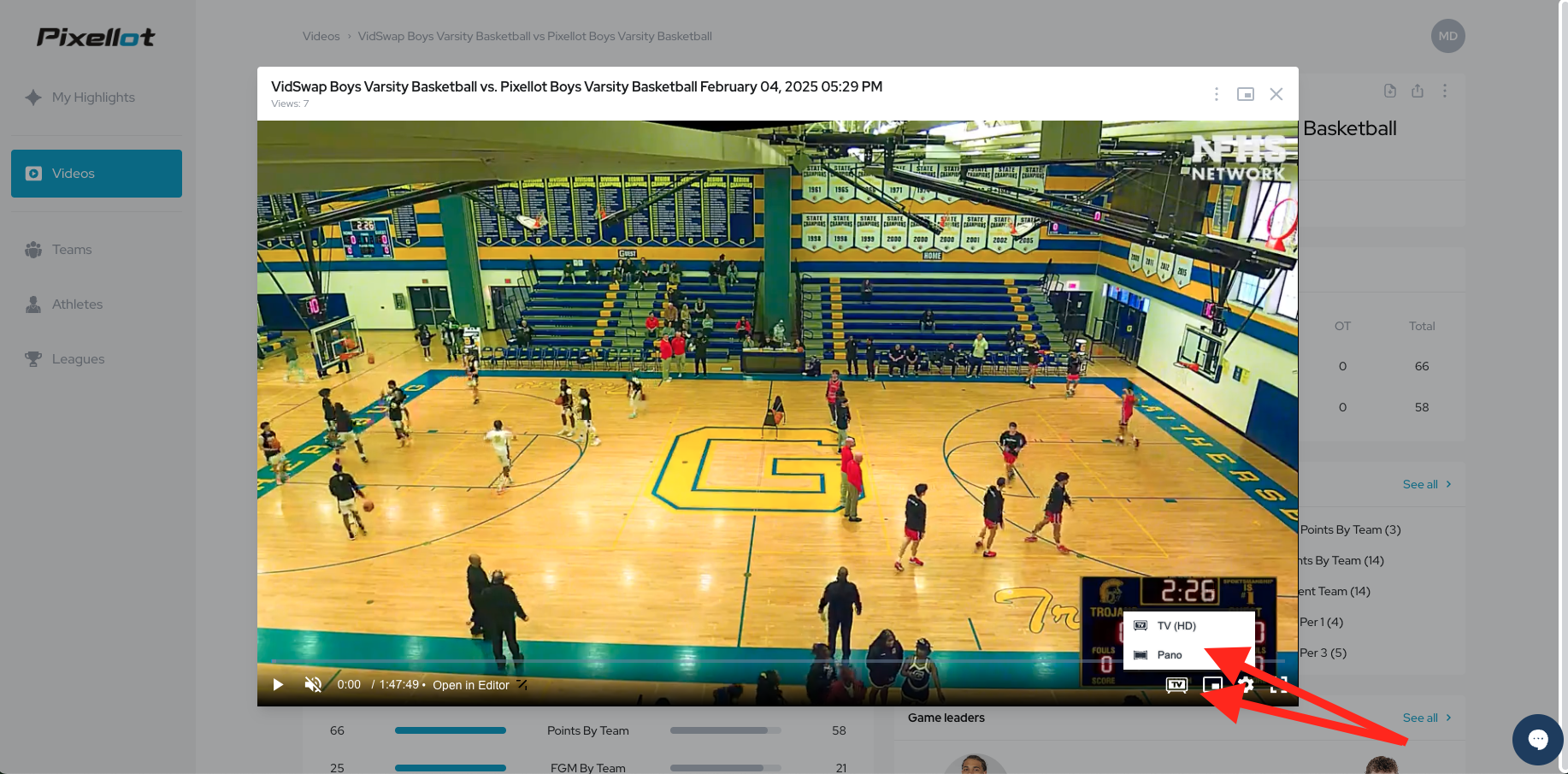Viewport: 1568px width, 774px height.
Task: Select TV (HD) view option
Action: 1188,626
